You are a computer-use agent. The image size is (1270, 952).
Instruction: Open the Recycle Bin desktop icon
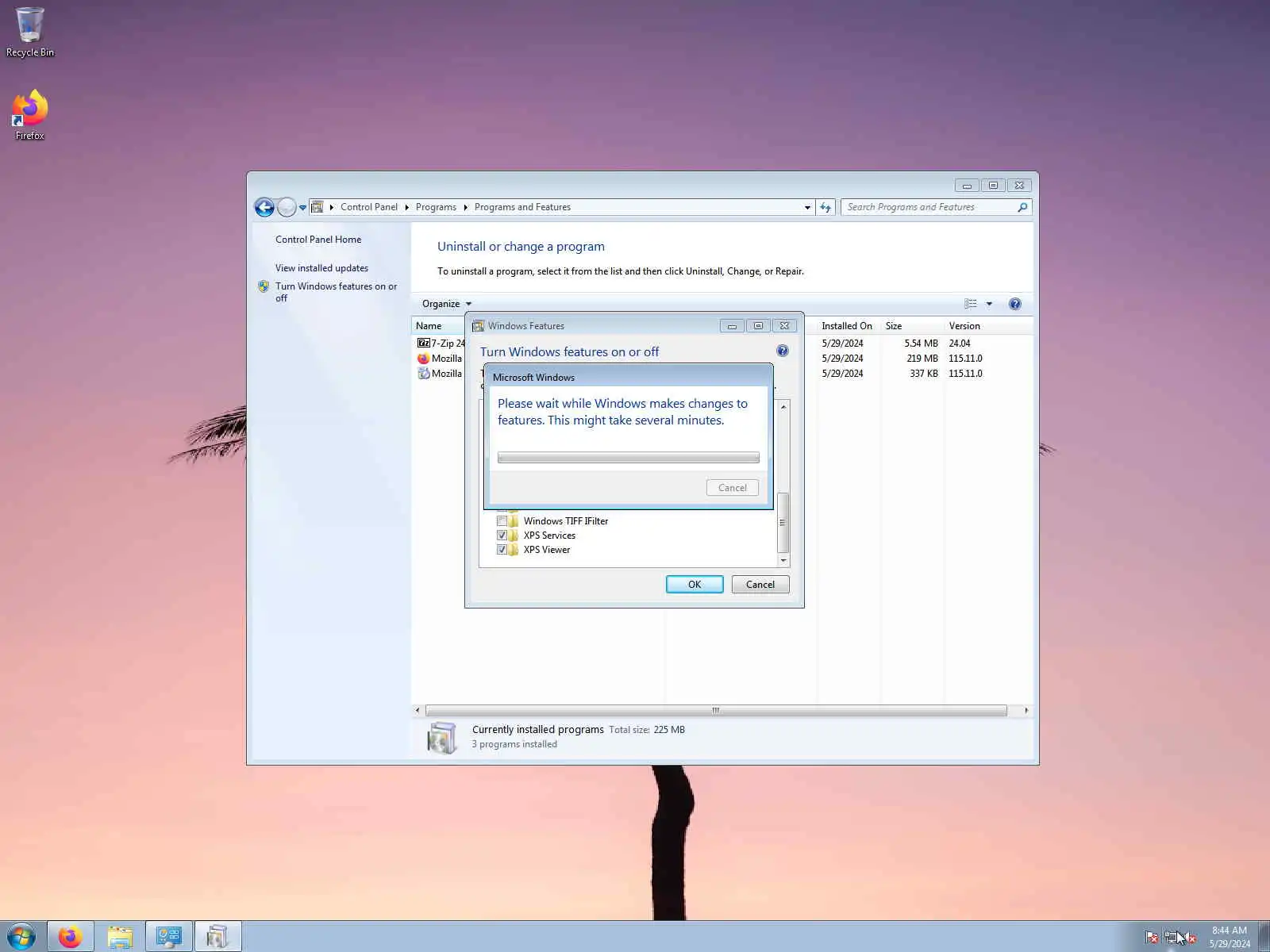(x=29, y=32)
